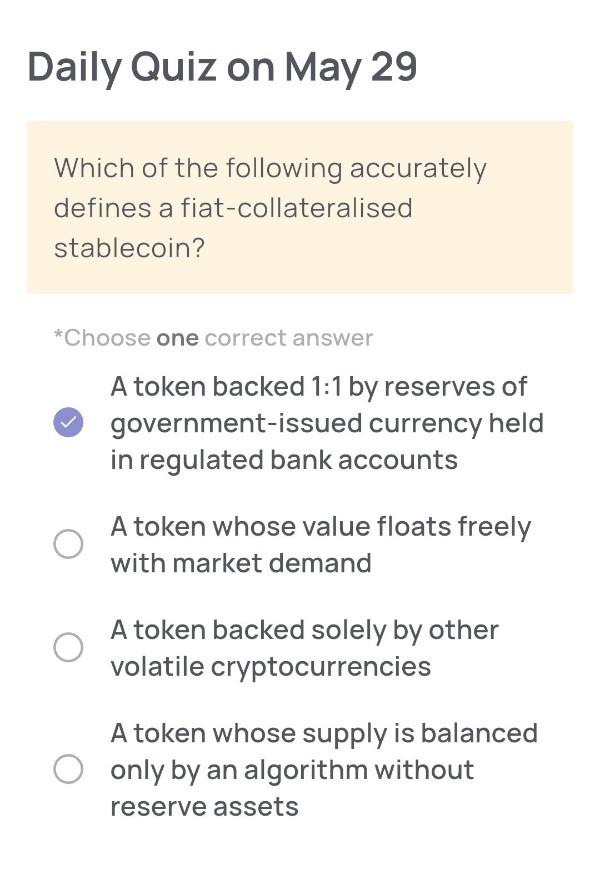Click the line 'in regulated bank accounts'
Viewport: 600px width, 874px height.
tap(284, 460)
